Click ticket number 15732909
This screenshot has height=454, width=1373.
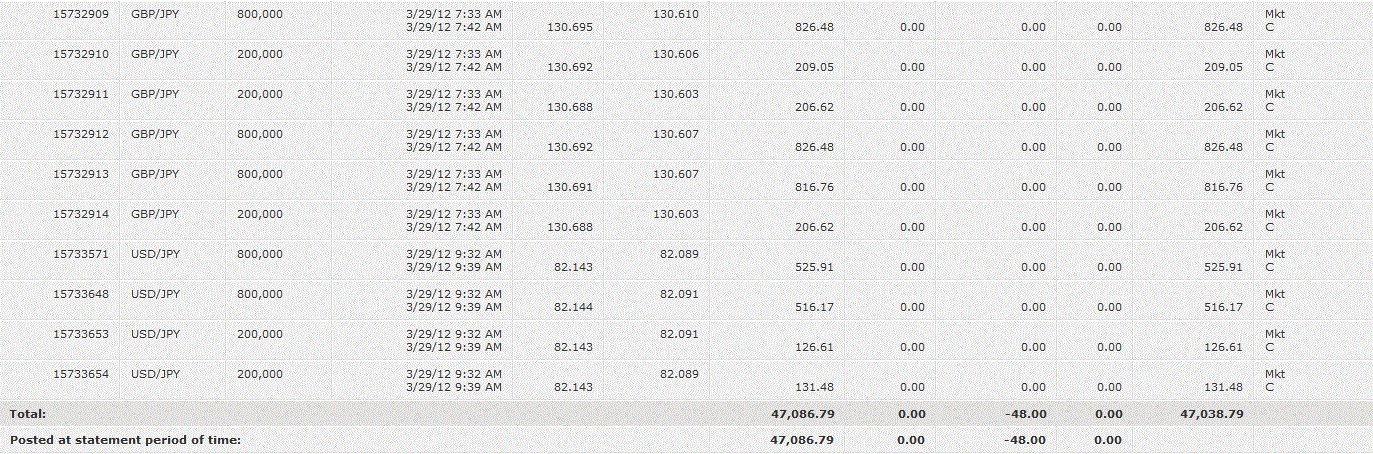(81, 14)
